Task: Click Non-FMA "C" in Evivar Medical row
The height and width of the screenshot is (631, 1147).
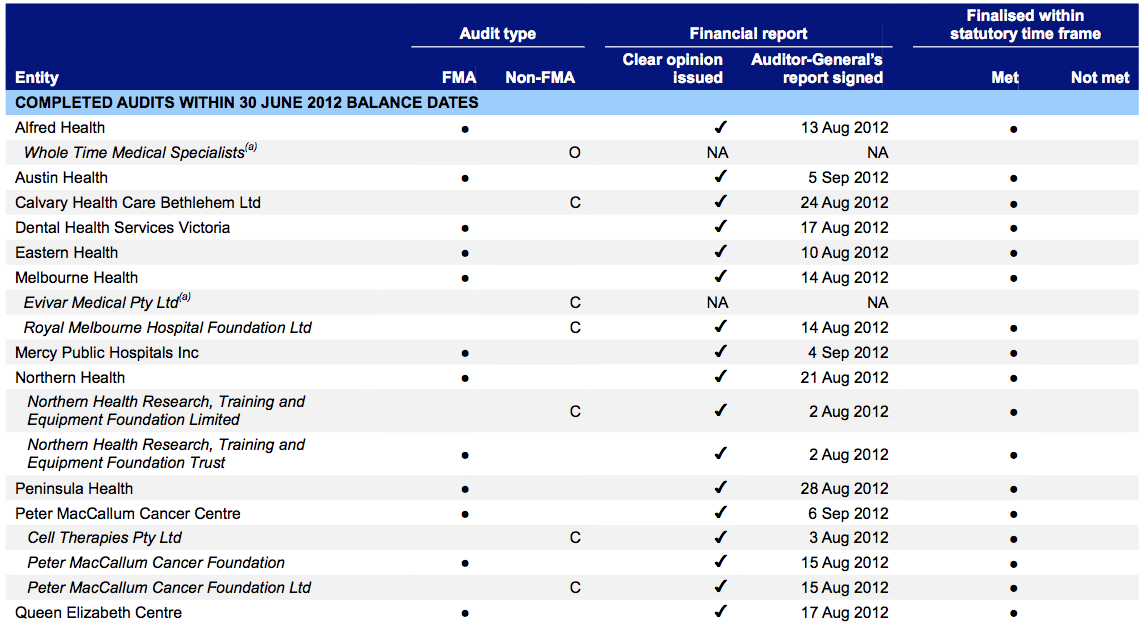Action: 575,303
